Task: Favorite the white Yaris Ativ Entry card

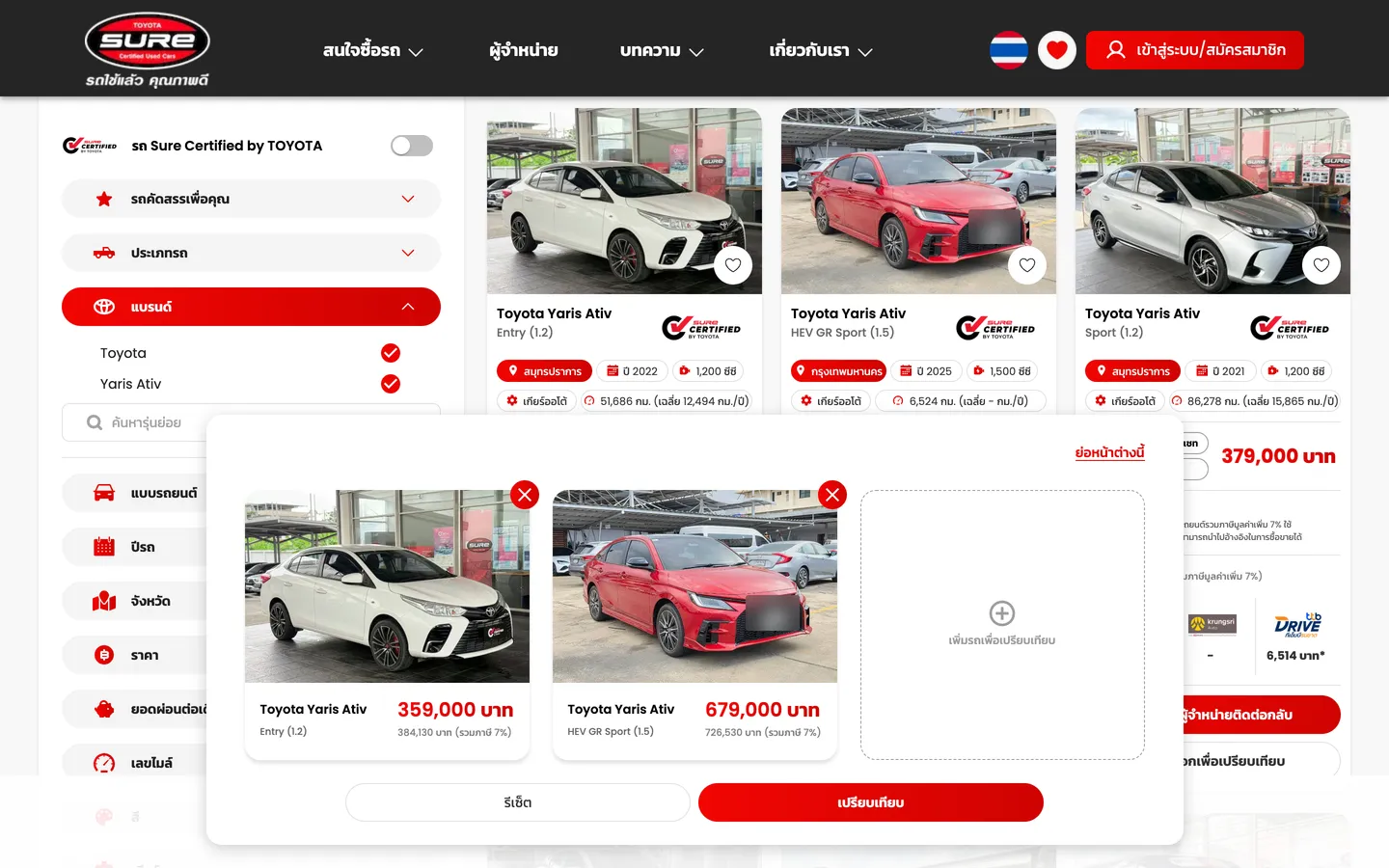Action: coord(733,265)
